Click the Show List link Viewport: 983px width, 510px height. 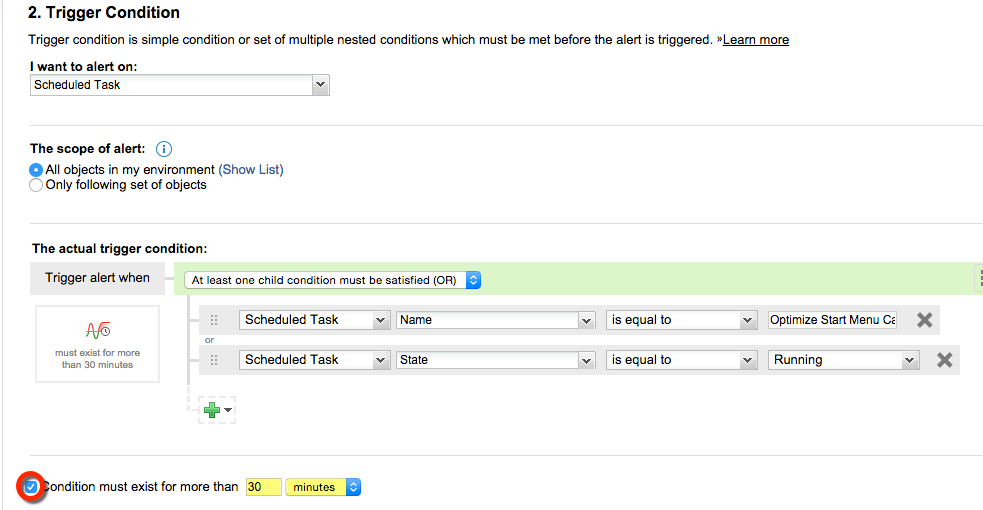[x=251, y=170]
